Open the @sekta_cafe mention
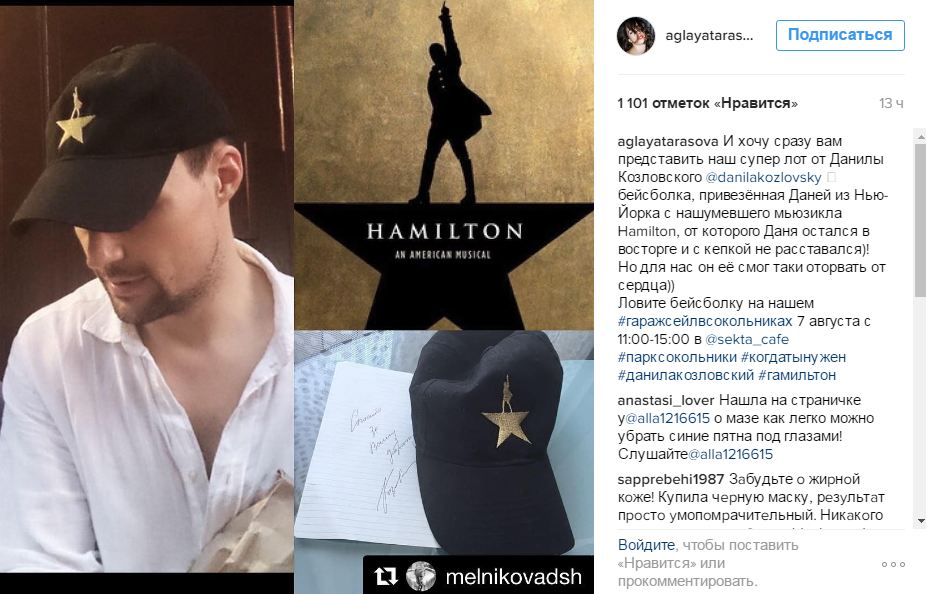Viewport: 926px width, 594px height. (x=747, y=340)
